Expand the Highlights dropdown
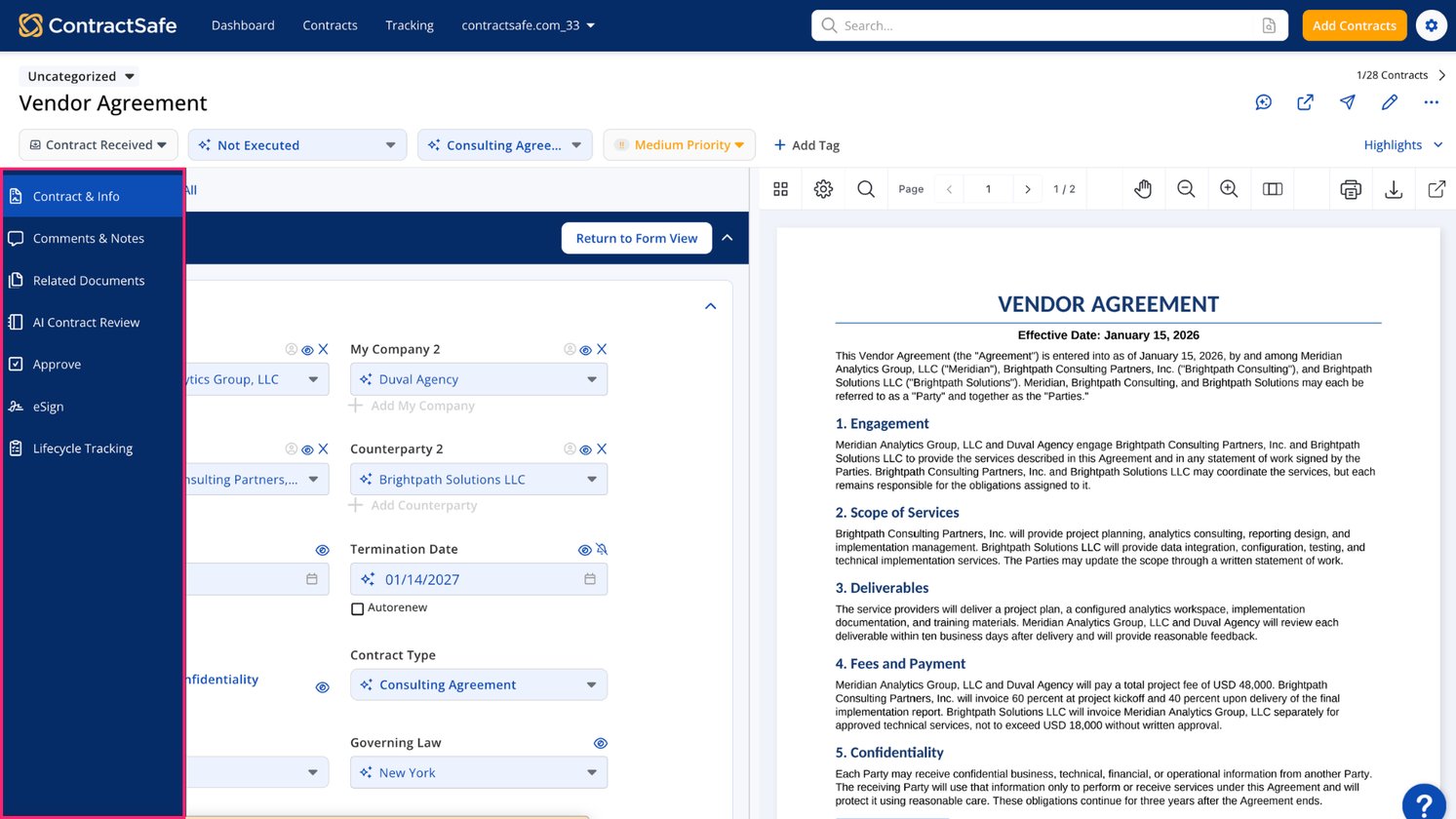The image size is (1456, 819). 1402,145
